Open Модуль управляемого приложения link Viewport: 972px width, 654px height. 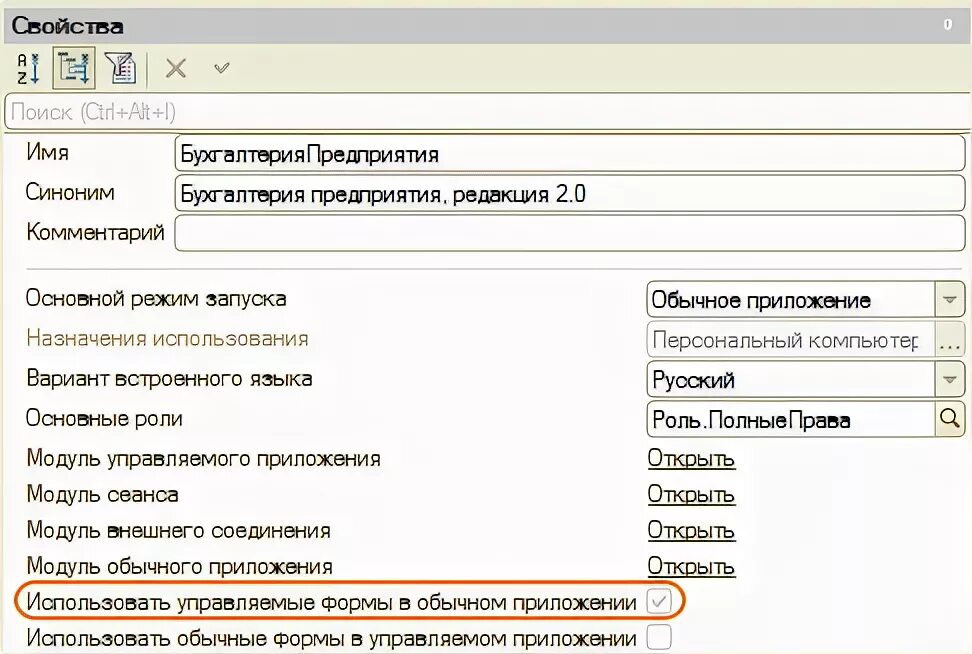tap(691, 459)
